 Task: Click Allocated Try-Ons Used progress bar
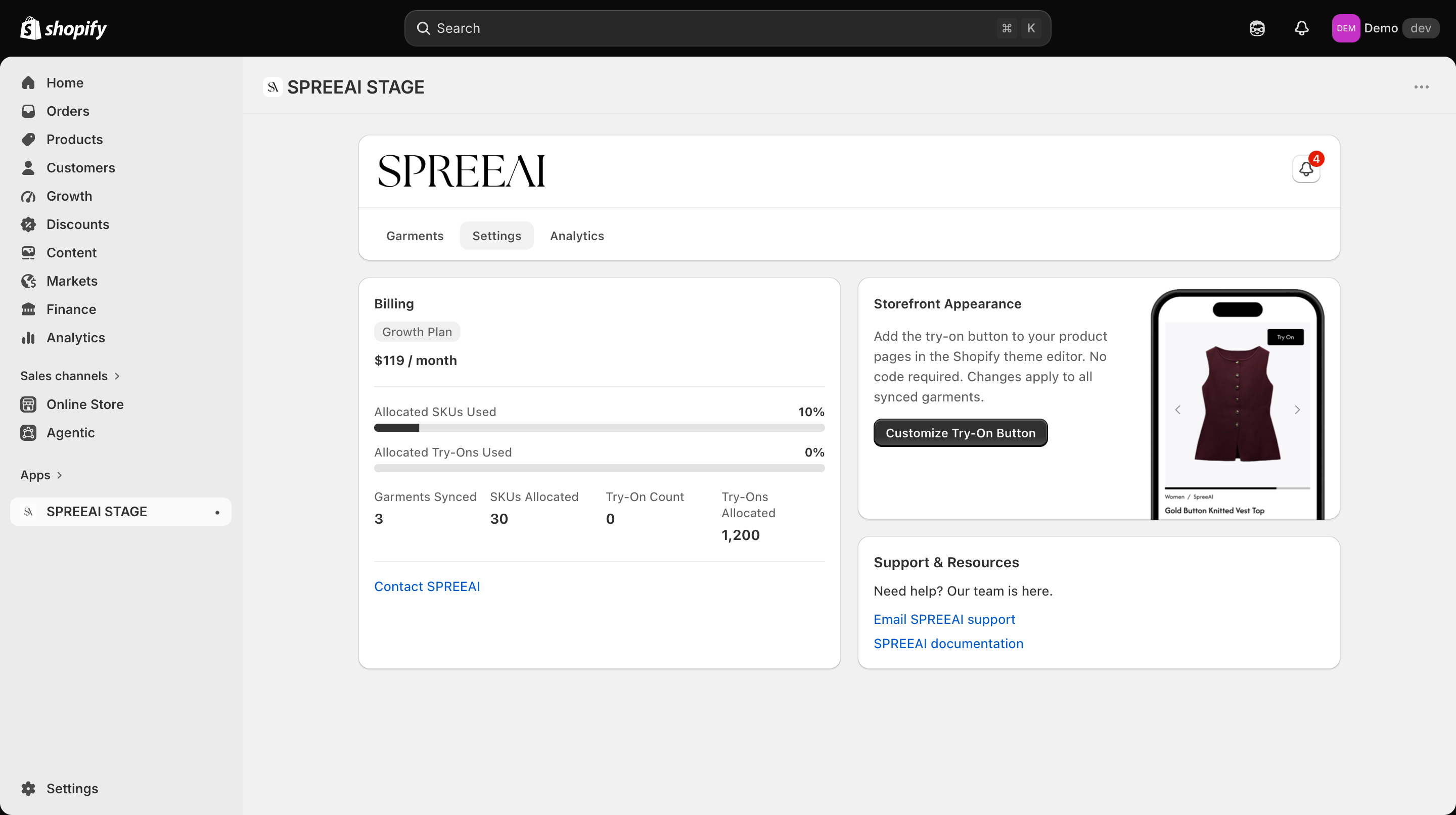click(599, 468)
